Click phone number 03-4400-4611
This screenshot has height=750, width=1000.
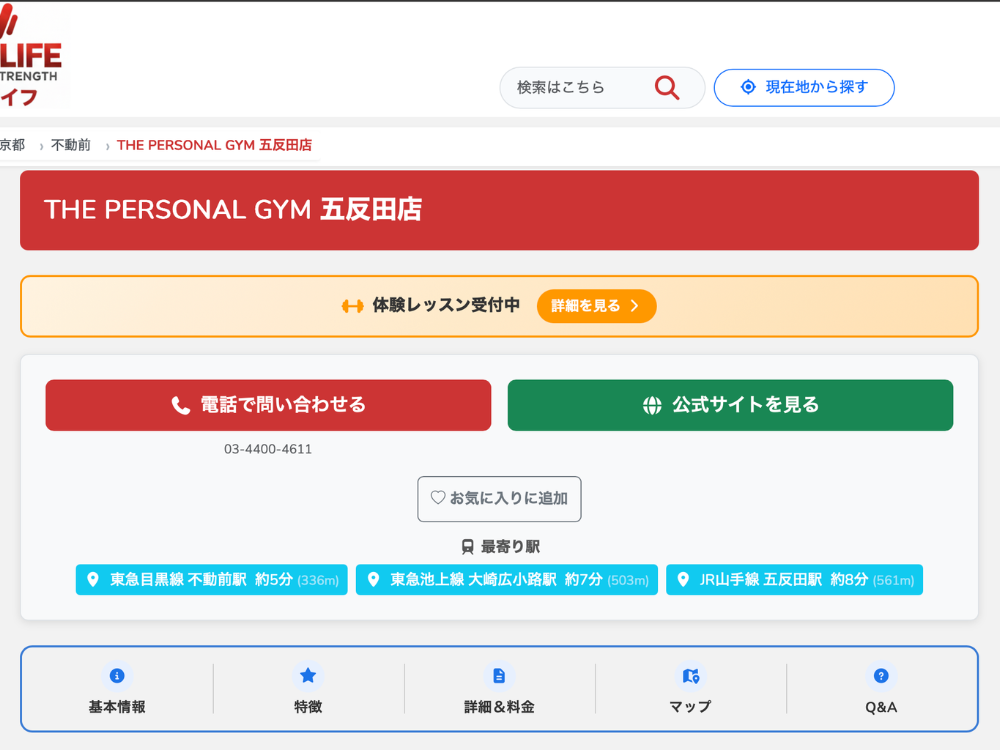(x=268, y=449)
